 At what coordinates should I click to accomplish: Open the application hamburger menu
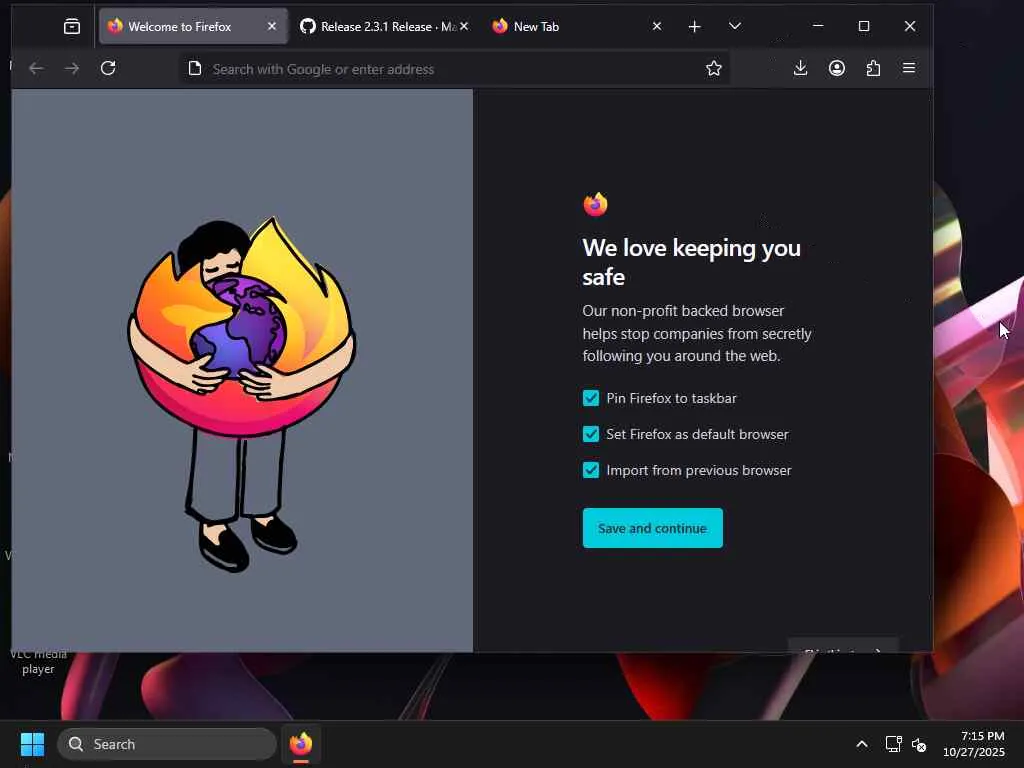(909, 68)
